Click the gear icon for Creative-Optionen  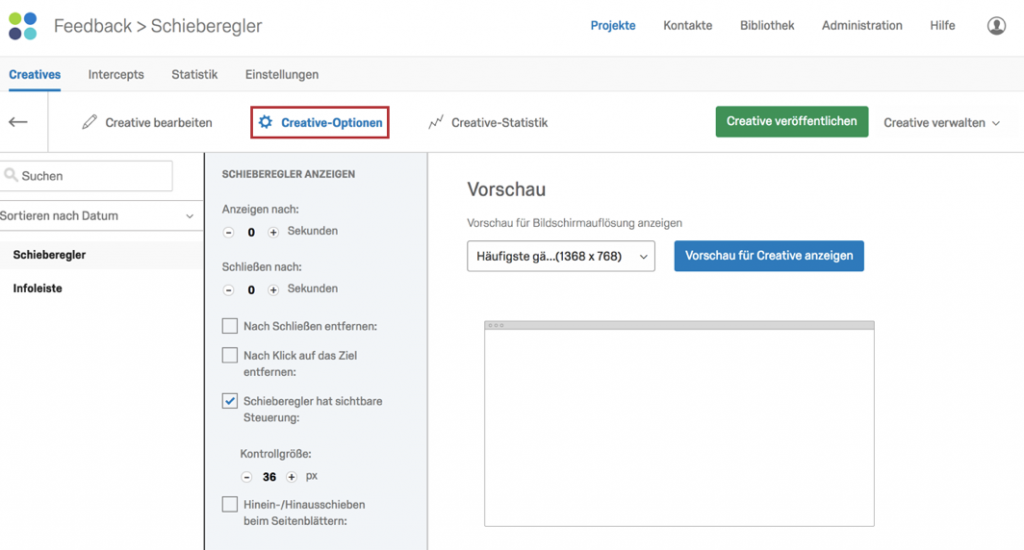[265, 122]
